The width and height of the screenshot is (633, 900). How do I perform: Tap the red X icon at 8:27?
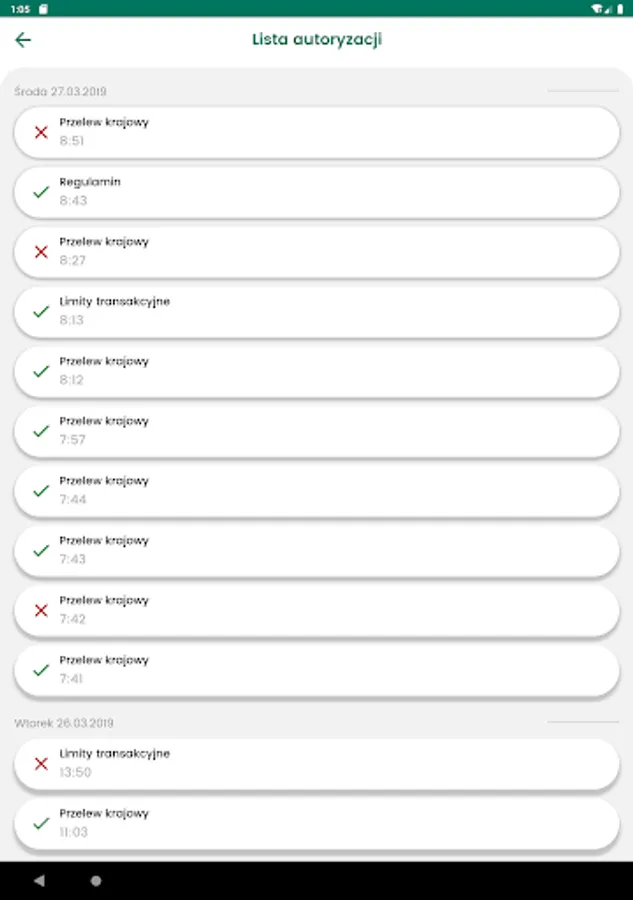point(41,252)
